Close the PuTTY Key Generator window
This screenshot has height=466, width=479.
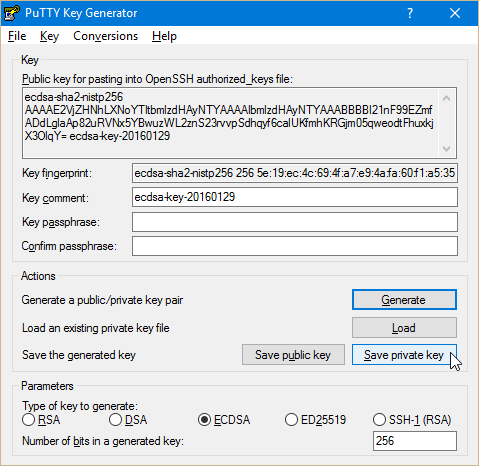pos(455,13)
